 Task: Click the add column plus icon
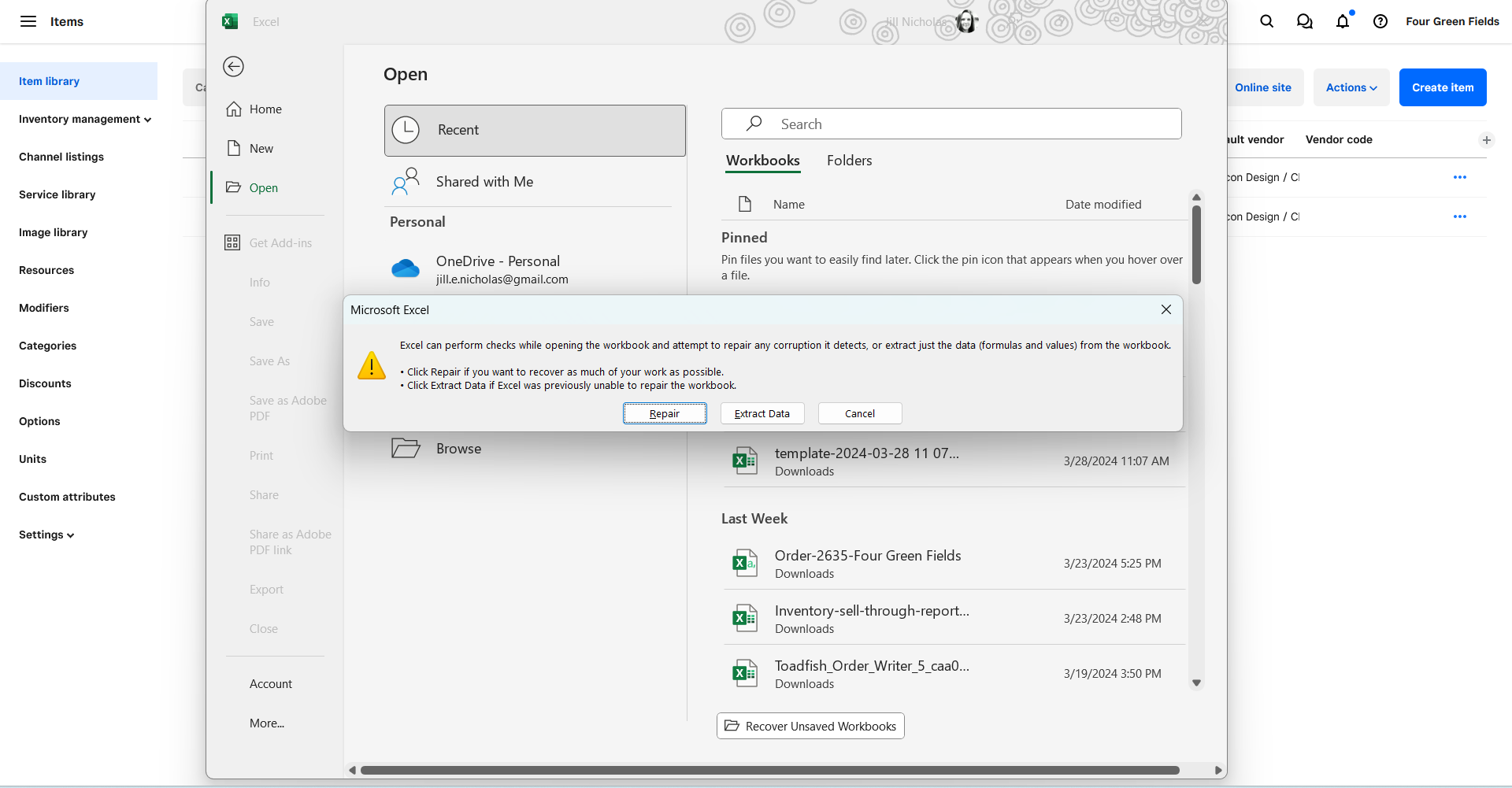coord(1487,140)
